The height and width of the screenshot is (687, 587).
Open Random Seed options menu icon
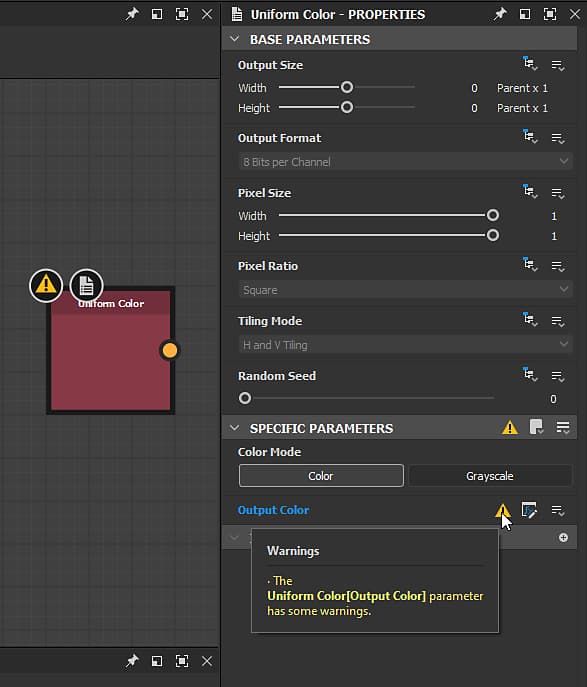tap(558, 376)
